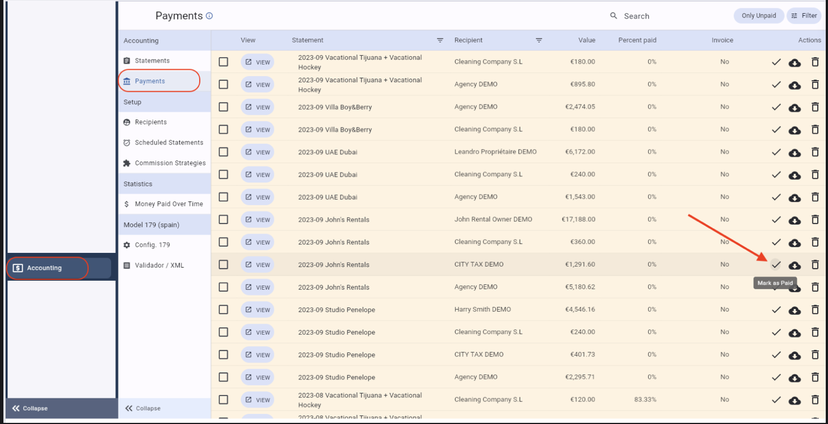Mark the €2,474.05 Villa Boy&Berry payment as paid

coord(775,107)
